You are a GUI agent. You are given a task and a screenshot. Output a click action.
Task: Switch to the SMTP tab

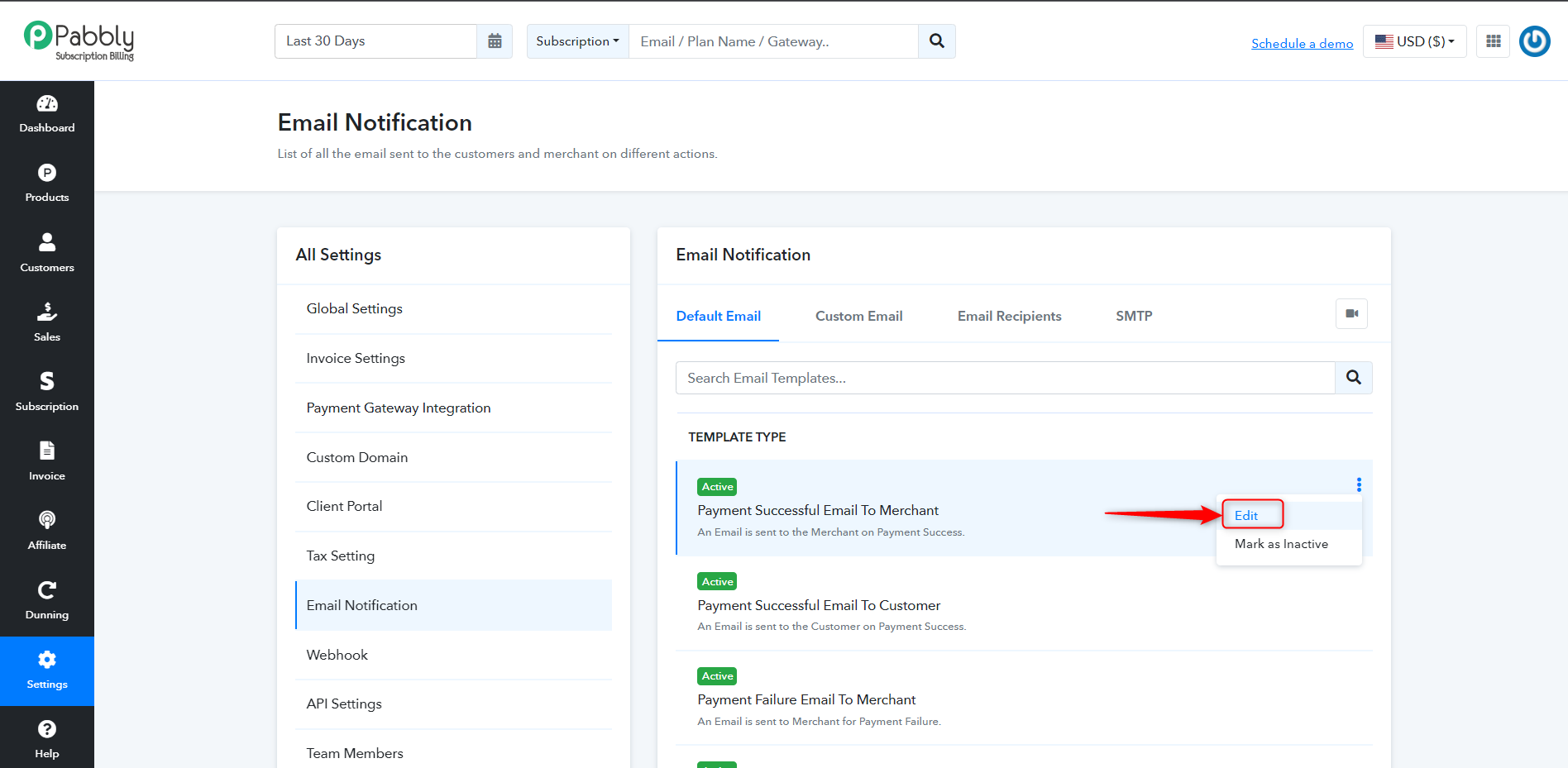(1134, 316)
